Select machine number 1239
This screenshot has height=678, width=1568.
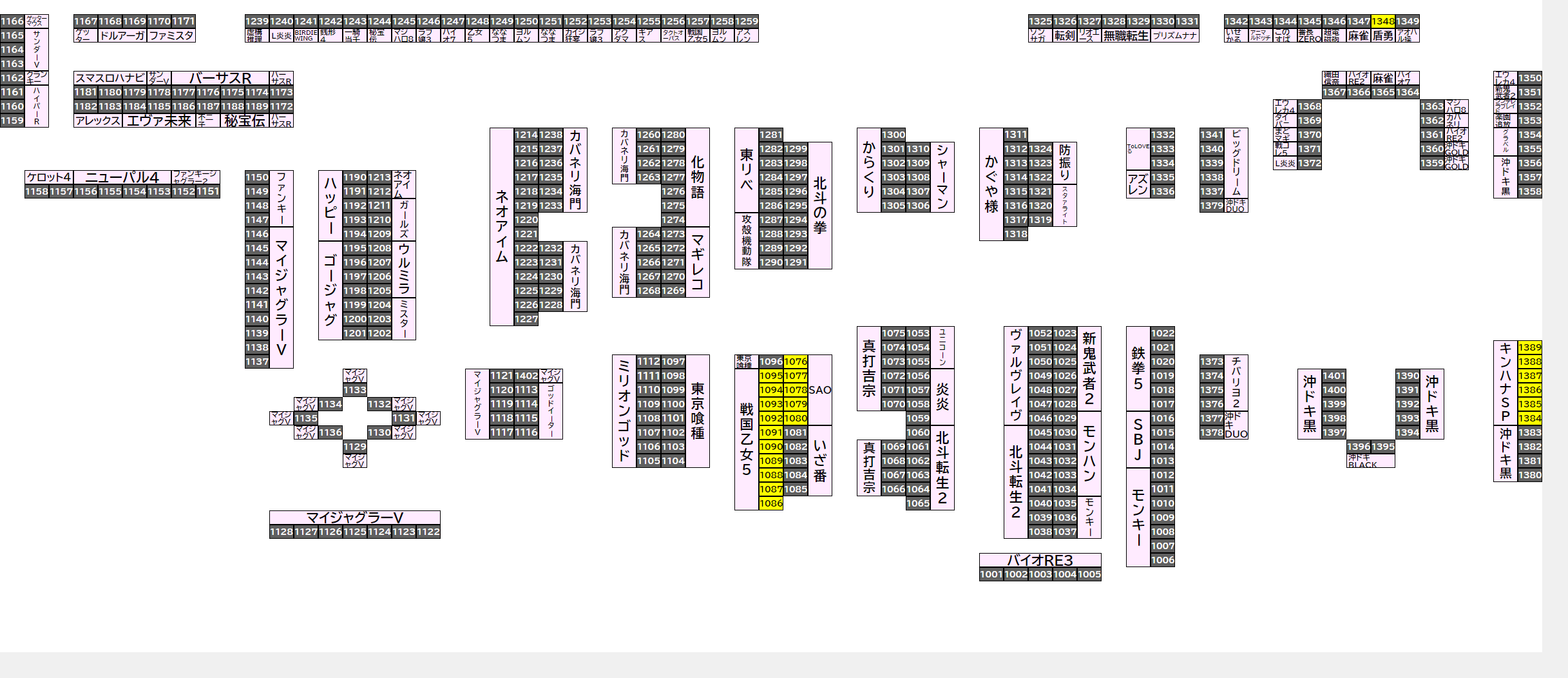tap(257, 21)
